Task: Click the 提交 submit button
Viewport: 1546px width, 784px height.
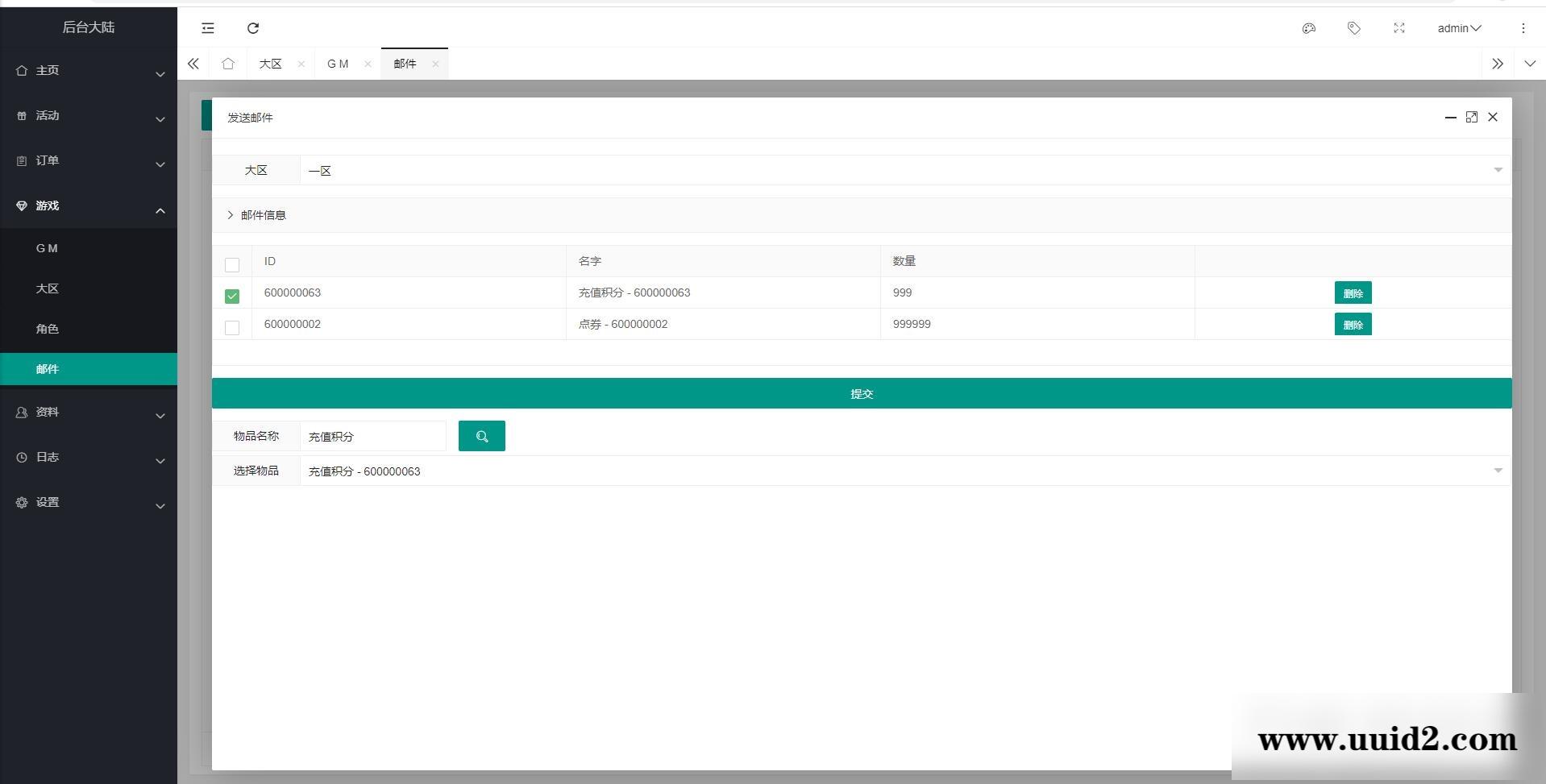Action: coord(861,393)
